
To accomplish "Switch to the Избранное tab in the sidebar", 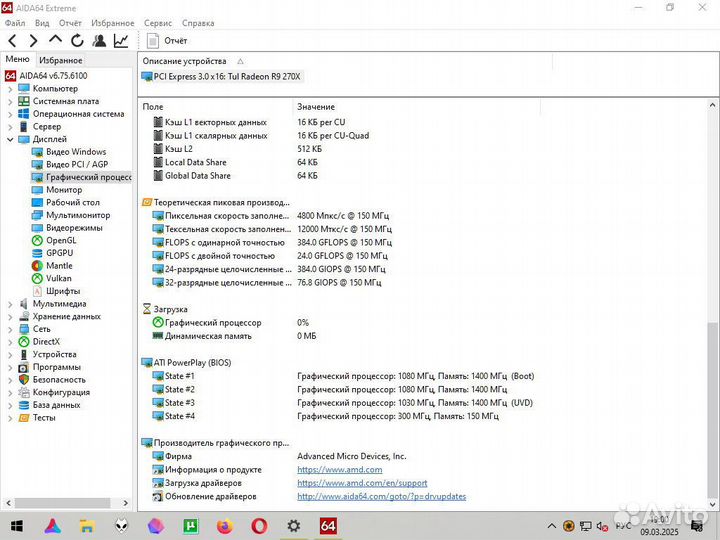I will 61,60.
